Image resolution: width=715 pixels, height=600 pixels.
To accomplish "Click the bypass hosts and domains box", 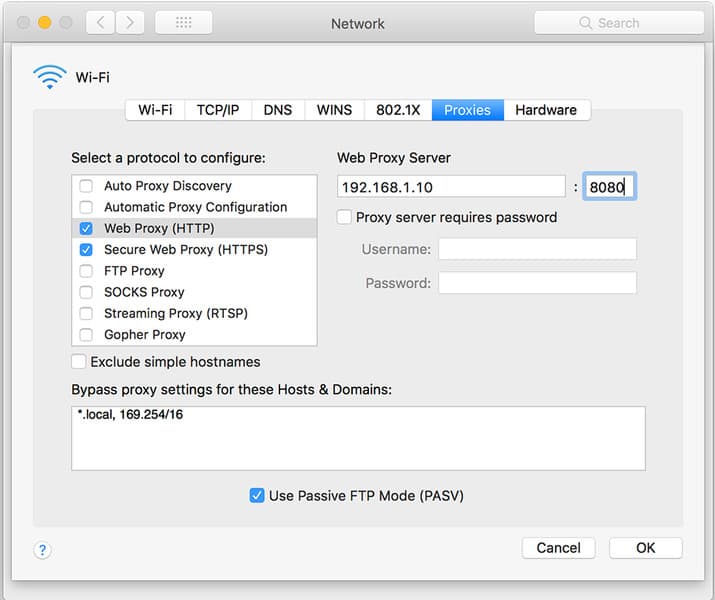I will pyautogui.click(x=358, y=439).
